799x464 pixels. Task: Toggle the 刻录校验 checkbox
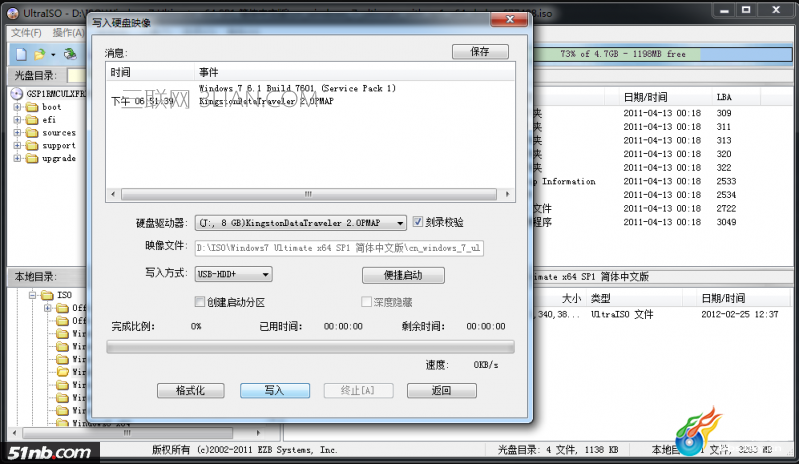[x=418, y=222]
